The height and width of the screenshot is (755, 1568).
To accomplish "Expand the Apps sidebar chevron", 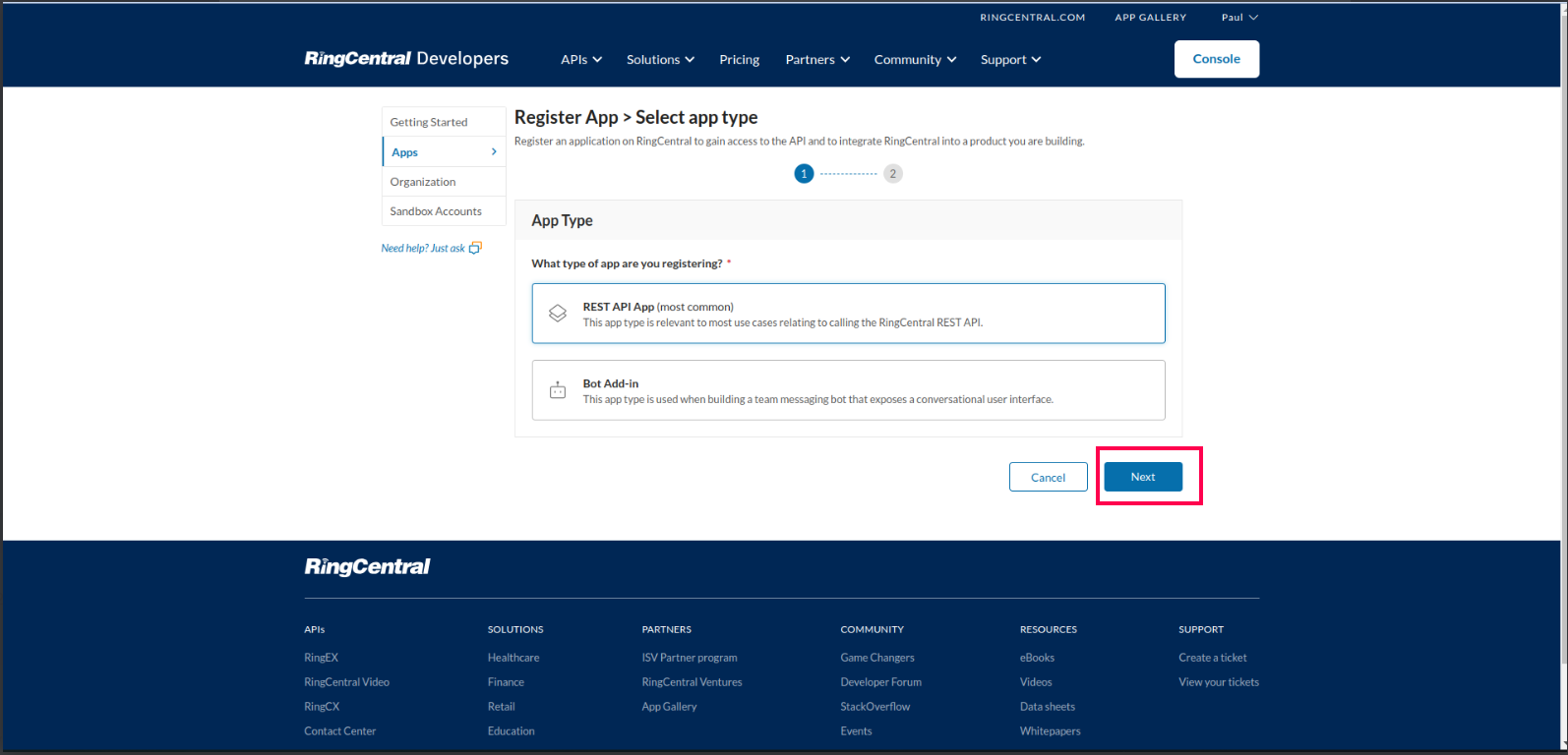I will point(494,151).
